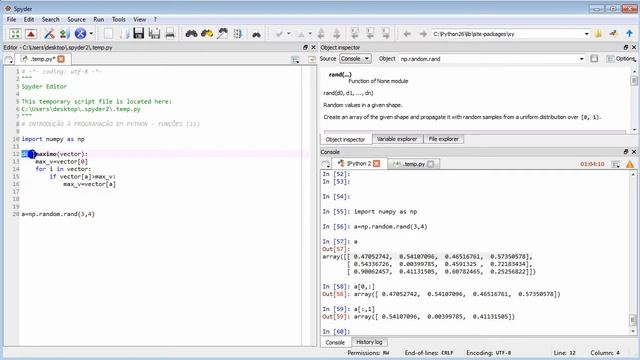Image resolution: width=640 pixels, height=360 pixels.
Task: Click the orange warning triangle in Console
Action: (630, 164)
